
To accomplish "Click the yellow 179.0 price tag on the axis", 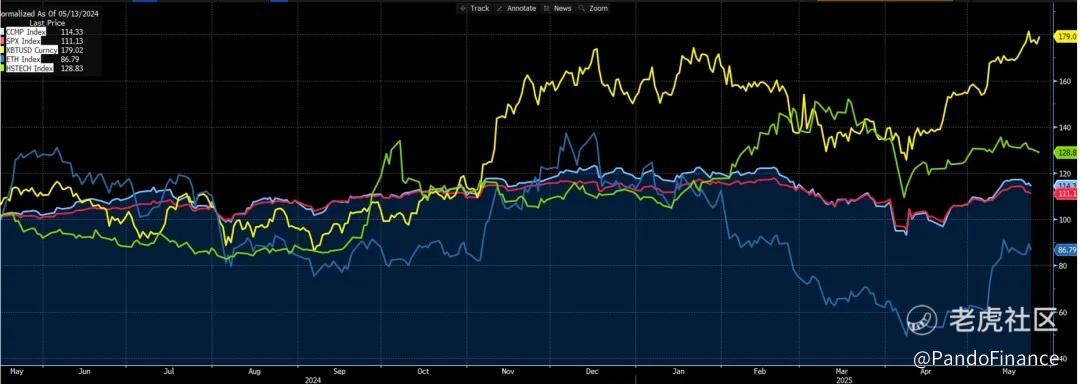I will (1066, 36).
